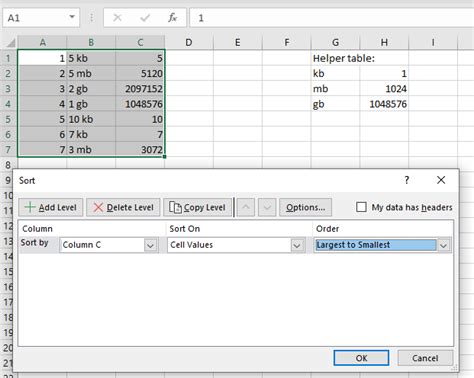Screen dimensions: 474x378
Task: Click cell containing '1 gb'
Action: [x=91, y=104]
